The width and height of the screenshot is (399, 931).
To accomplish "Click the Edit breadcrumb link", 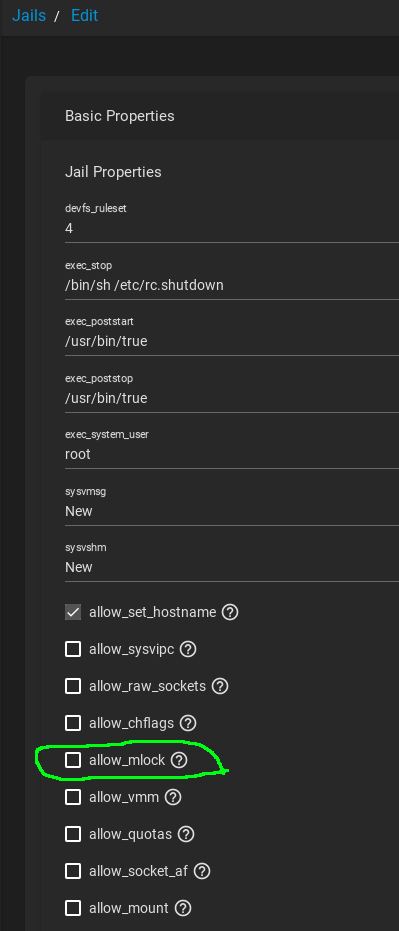I will tap(84, 15).
